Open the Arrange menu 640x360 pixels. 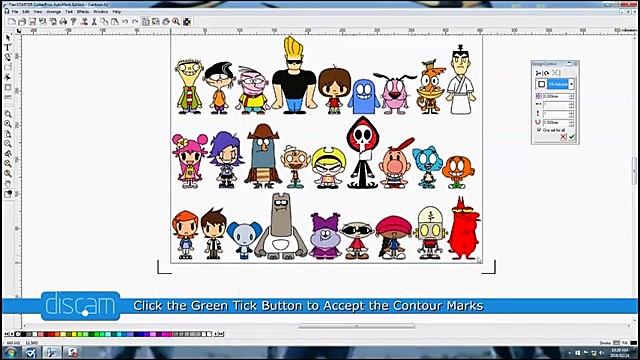pyautogui.click(x=53, y=12)
